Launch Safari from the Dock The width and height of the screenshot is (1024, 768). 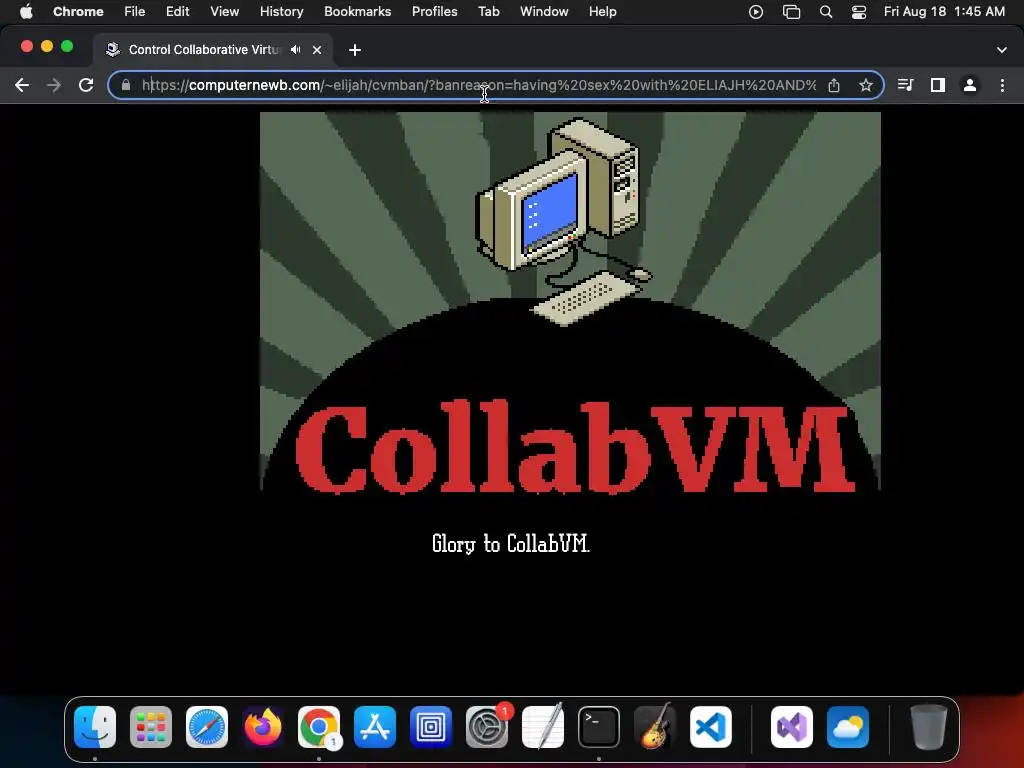click(207, 727)
